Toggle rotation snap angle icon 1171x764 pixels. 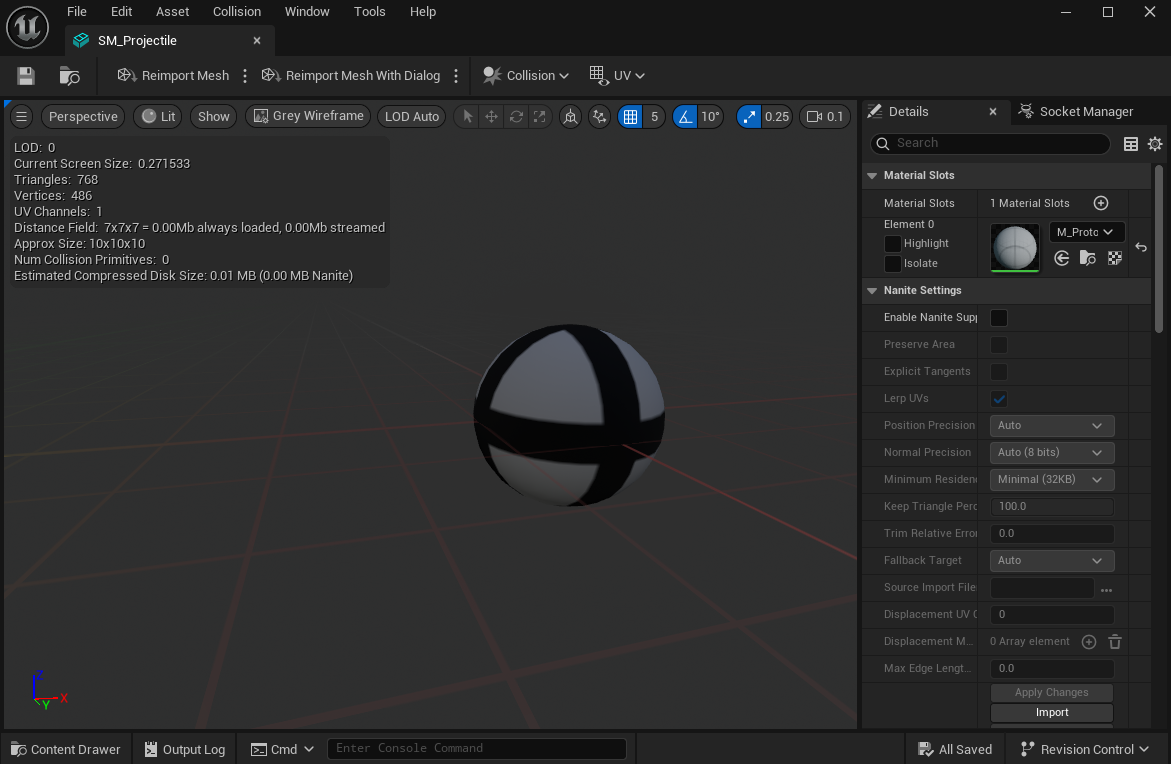point(685,116)
